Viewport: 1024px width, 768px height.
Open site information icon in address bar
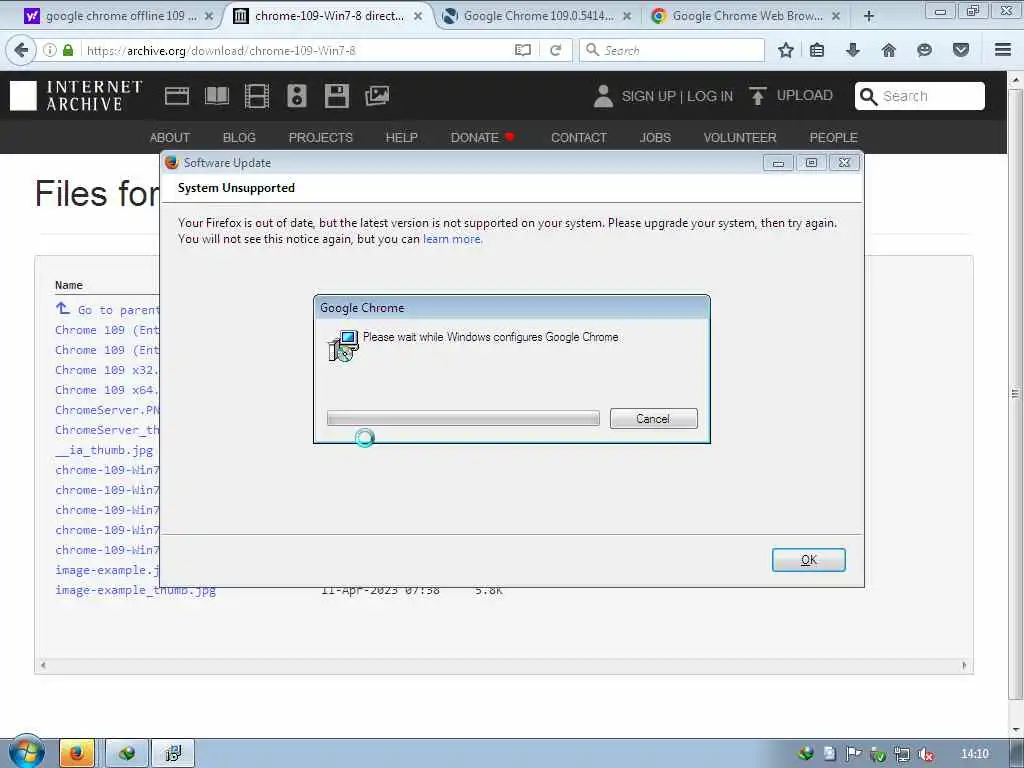pos(50,50)
